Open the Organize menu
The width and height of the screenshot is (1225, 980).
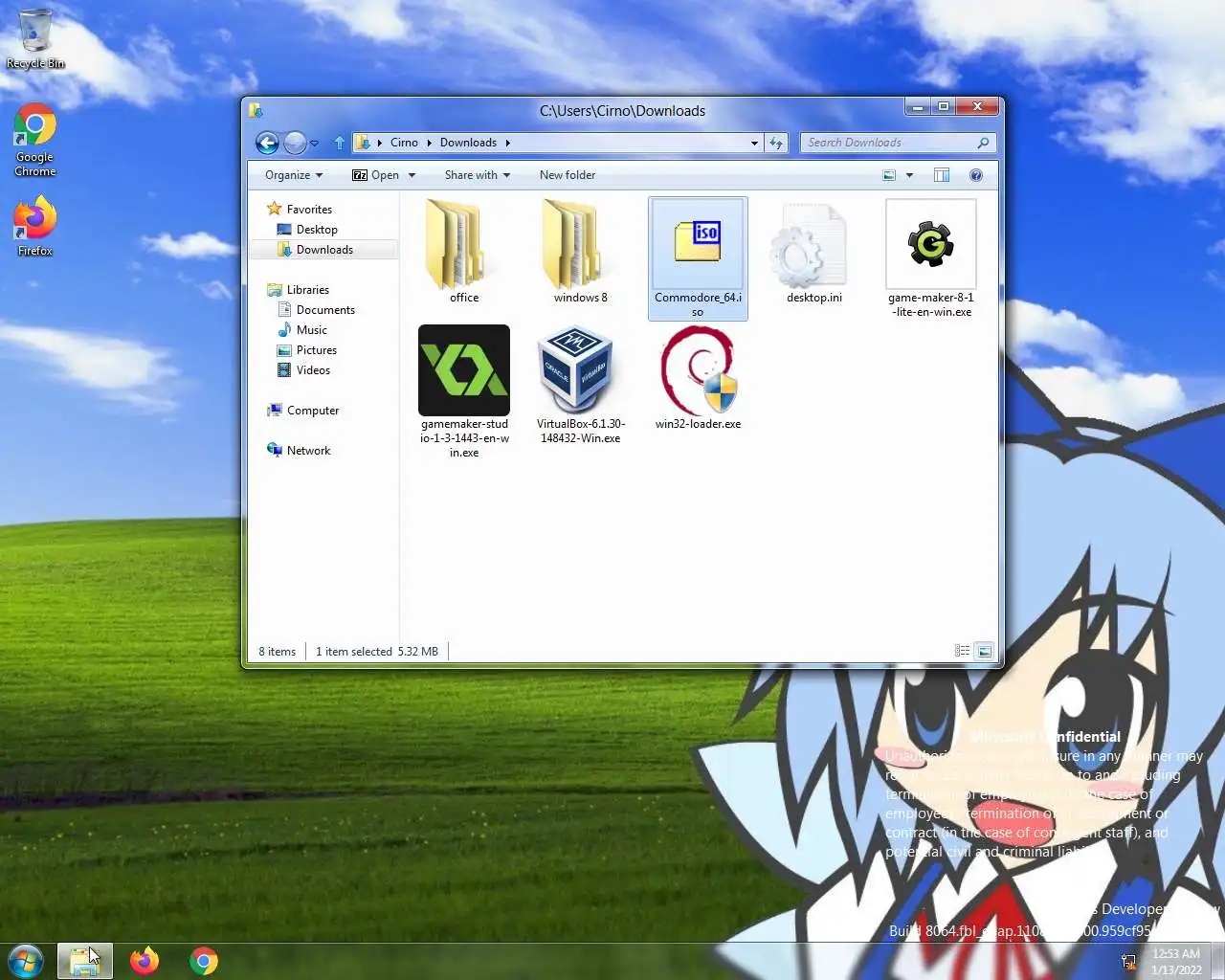pos(294,175)
